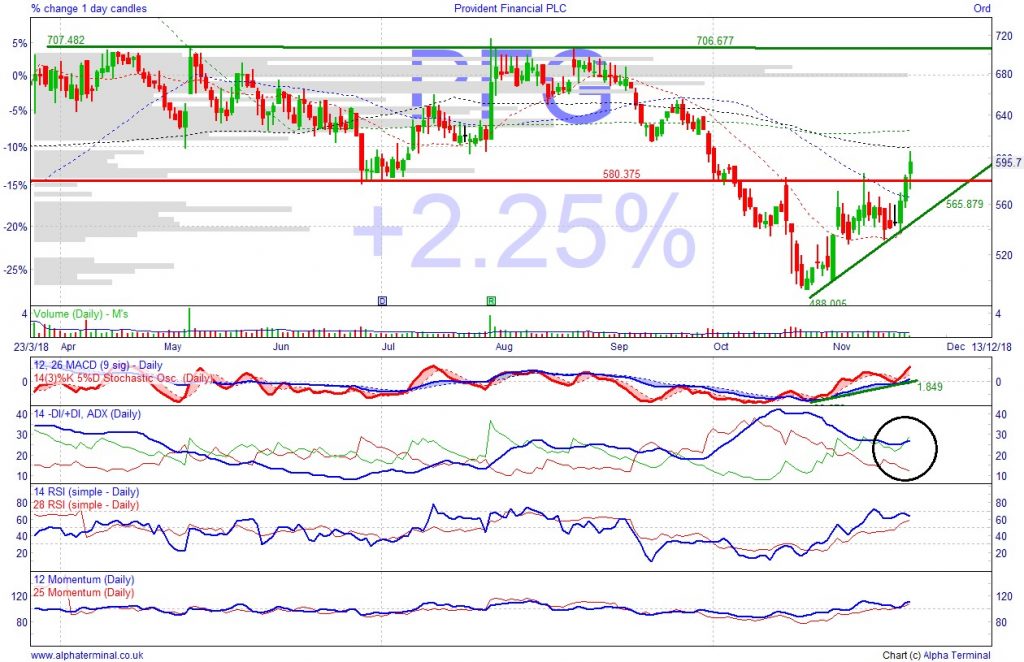Select the 'Sep' month label on time axis

619,347
